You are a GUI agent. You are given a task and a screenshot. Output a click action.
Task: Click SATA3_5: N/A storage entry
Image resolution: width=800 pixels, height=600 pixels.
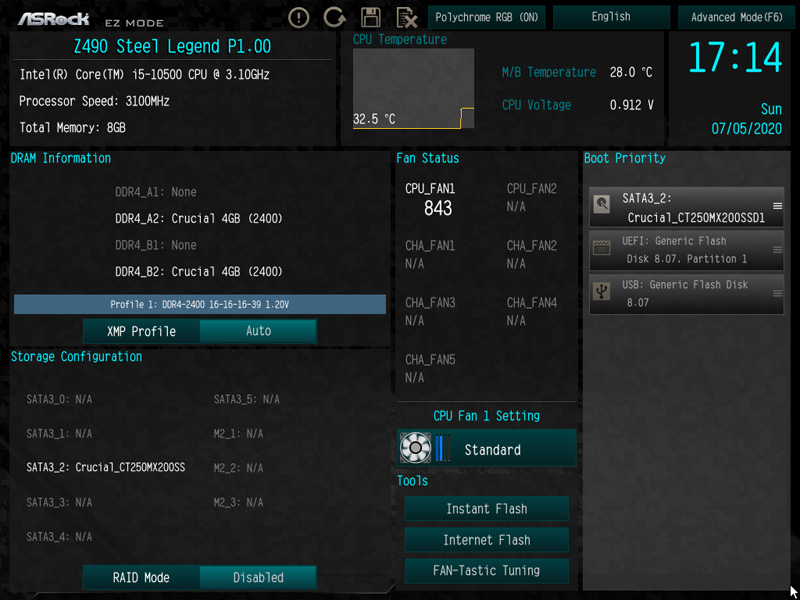click(x=246, y=399)
